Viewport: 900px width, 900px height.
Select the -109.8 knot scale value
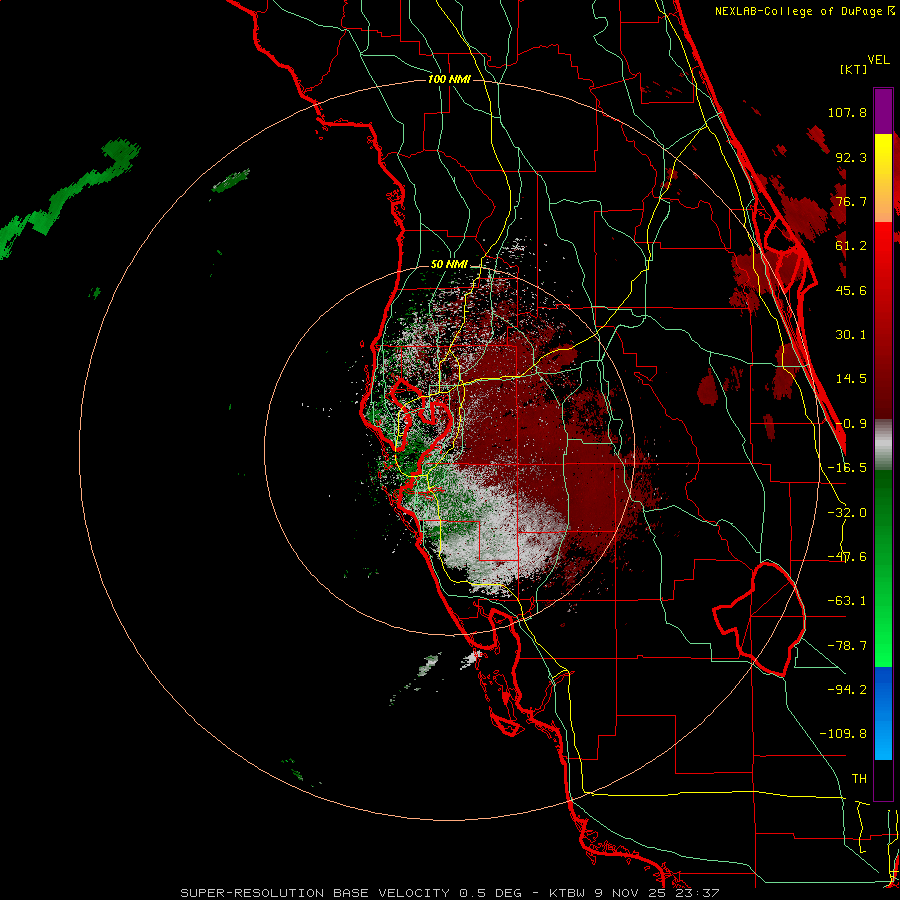pyautogui.click(x=843, y=734)
